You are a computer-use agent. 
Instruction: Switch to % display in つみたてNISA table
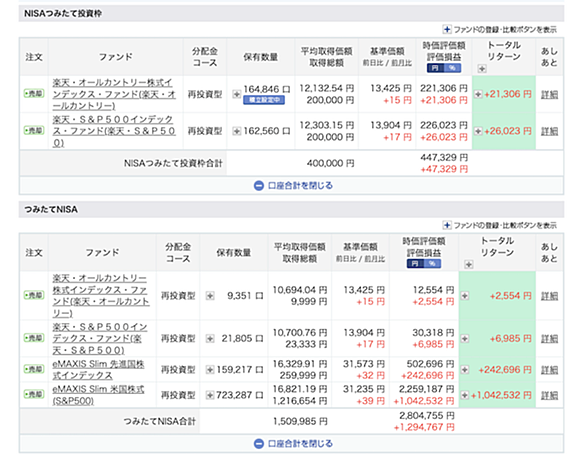pos(432,264)
